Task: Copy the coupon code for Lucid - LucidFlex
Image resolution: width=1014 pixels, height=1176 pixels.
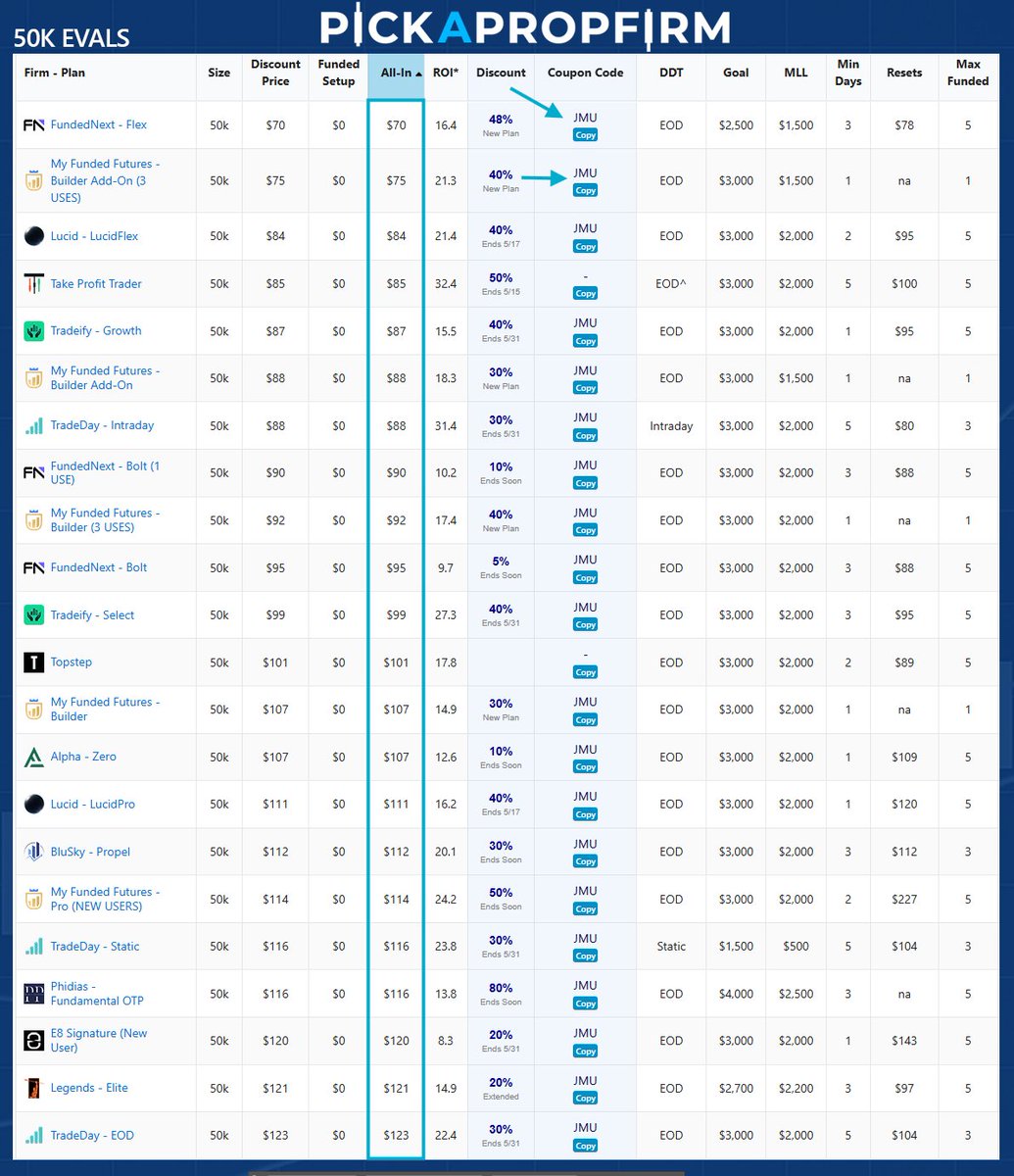Action: tap(585, 246)
